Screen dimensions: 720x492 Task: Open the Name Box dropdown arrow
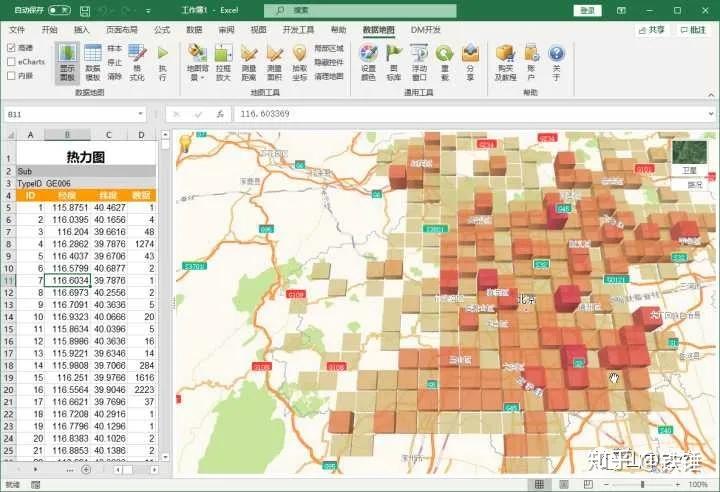click(x=140, y=114)
